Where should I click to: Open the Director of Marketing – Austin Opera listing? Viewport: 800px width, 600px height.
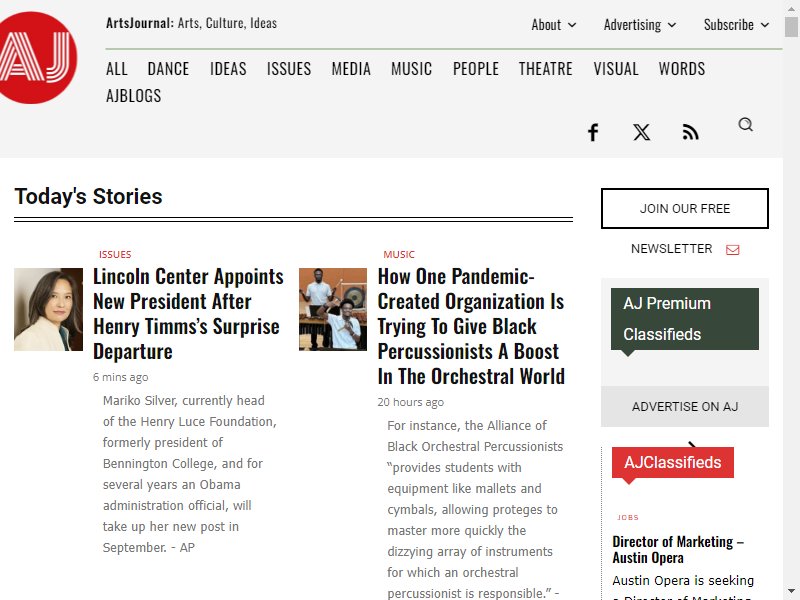tap(678, 549)
